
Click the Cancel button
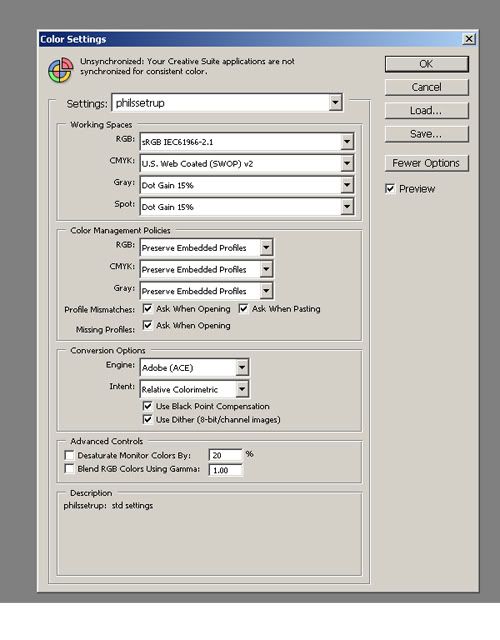(x=427, y=87)
